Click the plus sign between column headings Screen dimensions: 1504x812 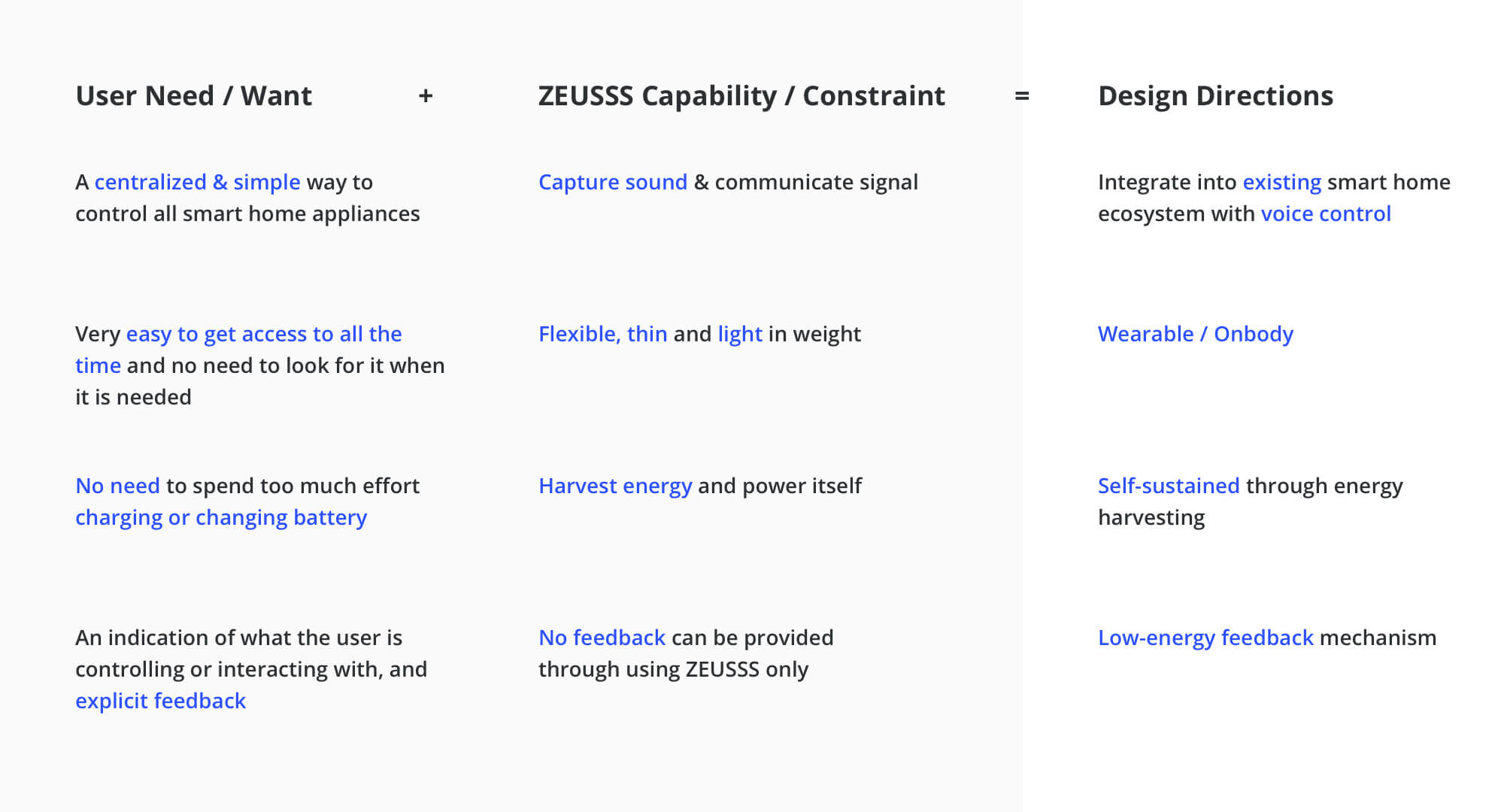click(x=426, y=96)
